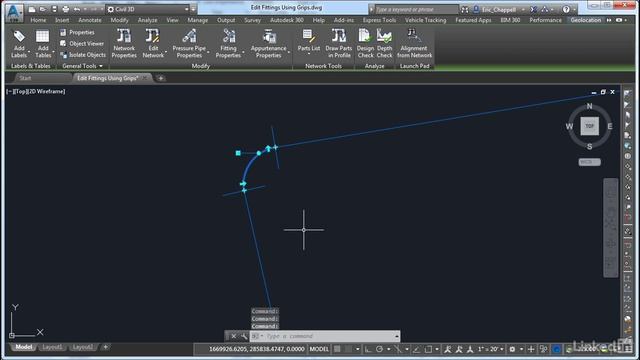Click the Help question mark icon
The height and width of the screenshot is (360, 640).
coord(566,9)
